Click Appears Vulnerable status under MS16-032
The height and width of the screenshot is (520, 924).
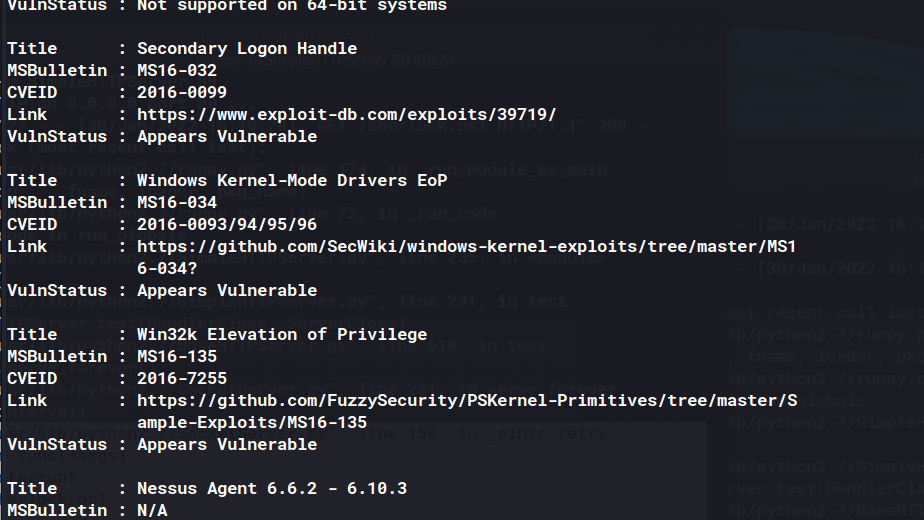227,137
